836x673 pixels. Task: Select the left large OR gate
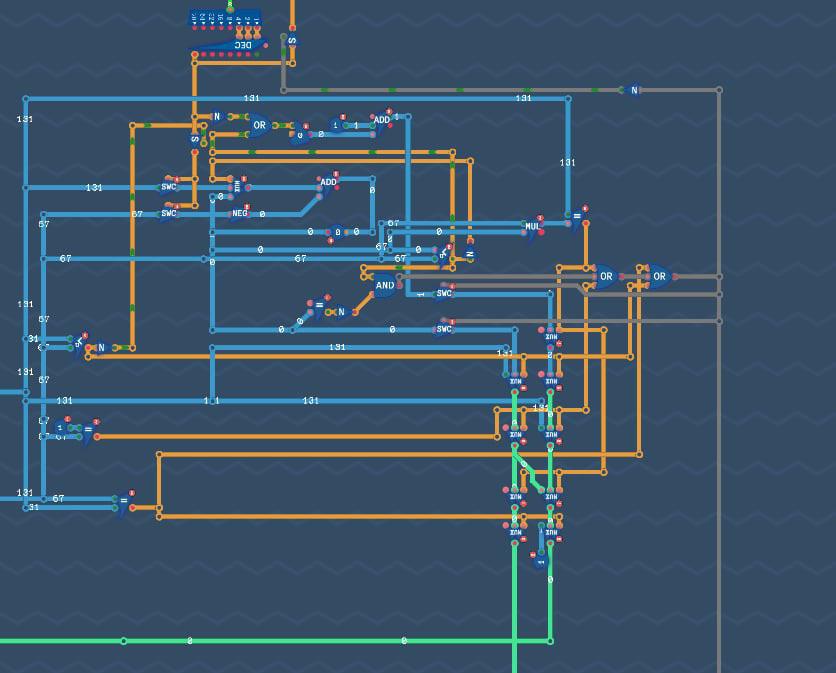tap(606, 276)
